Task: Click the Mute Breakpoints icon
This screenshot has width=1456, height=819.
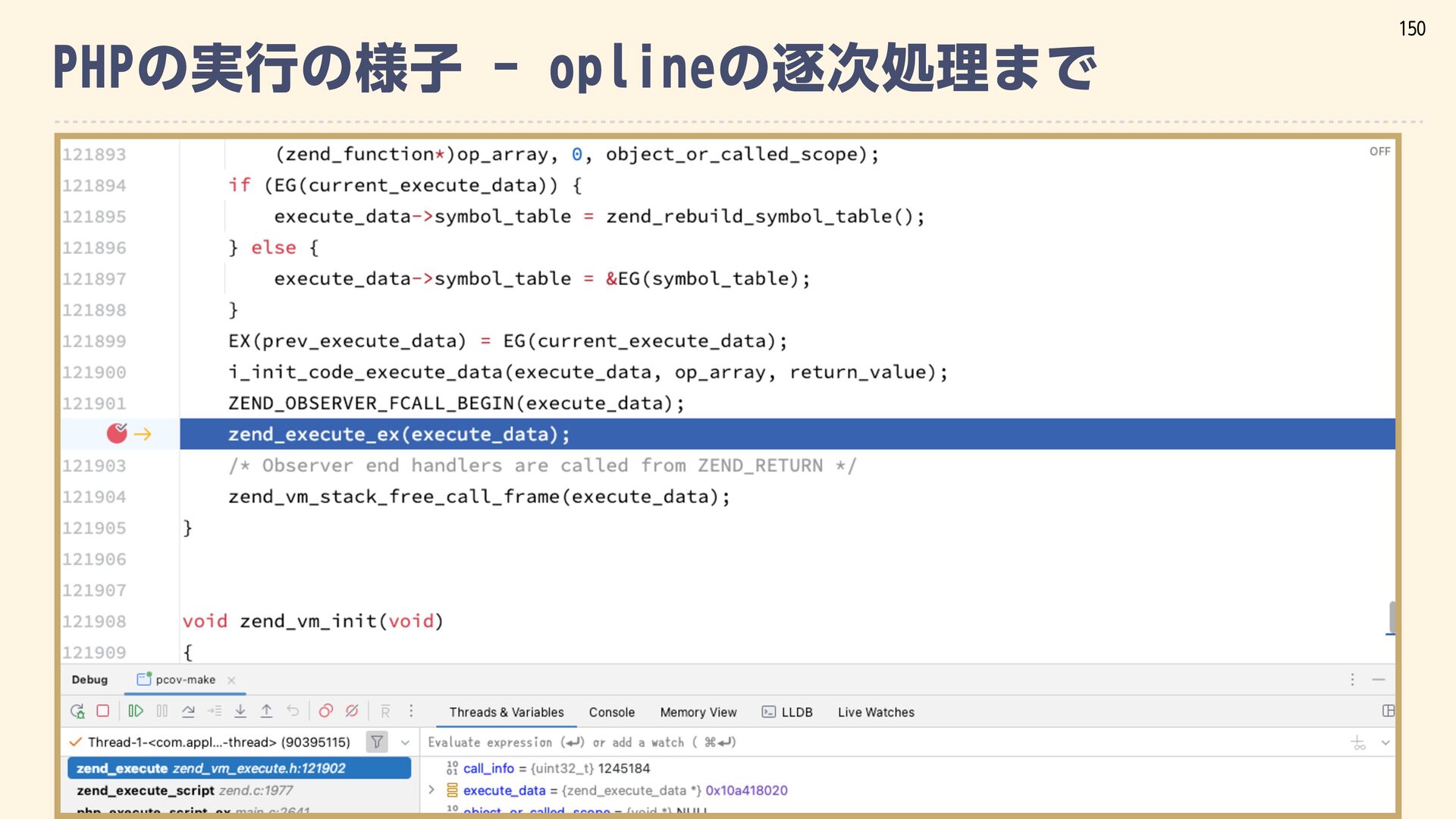Action: coord(352,711)
